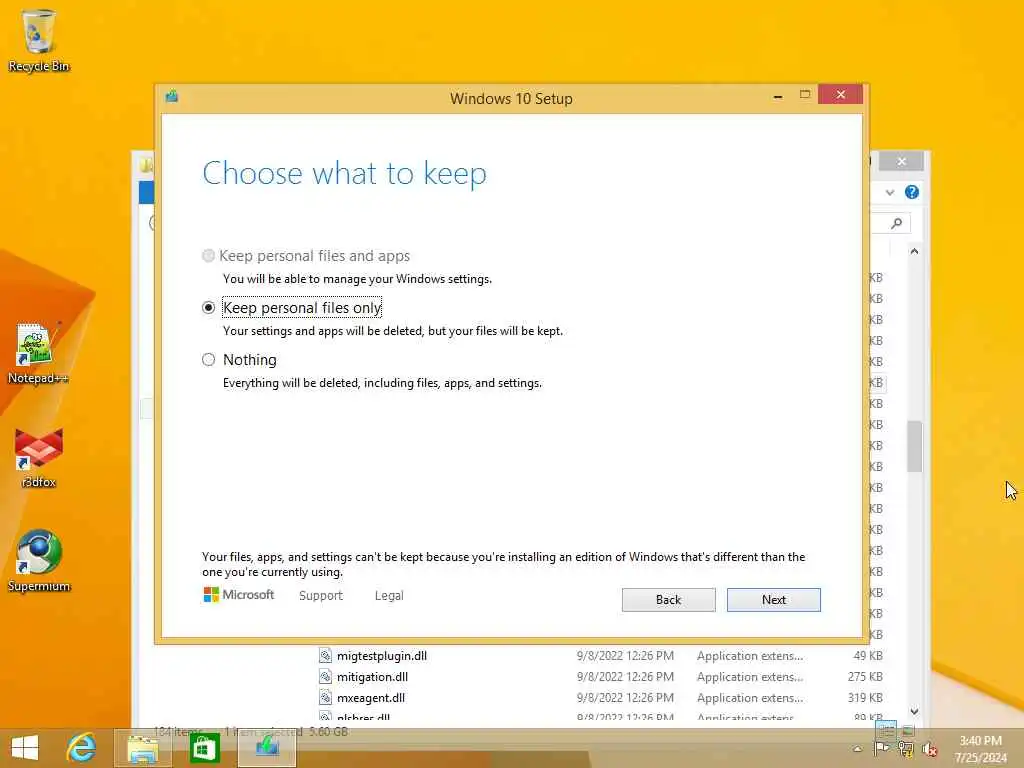The height and width of the screenshot is (768, 1024).
Task: Click the date cell of mitigation.dll
Action: 625,677
